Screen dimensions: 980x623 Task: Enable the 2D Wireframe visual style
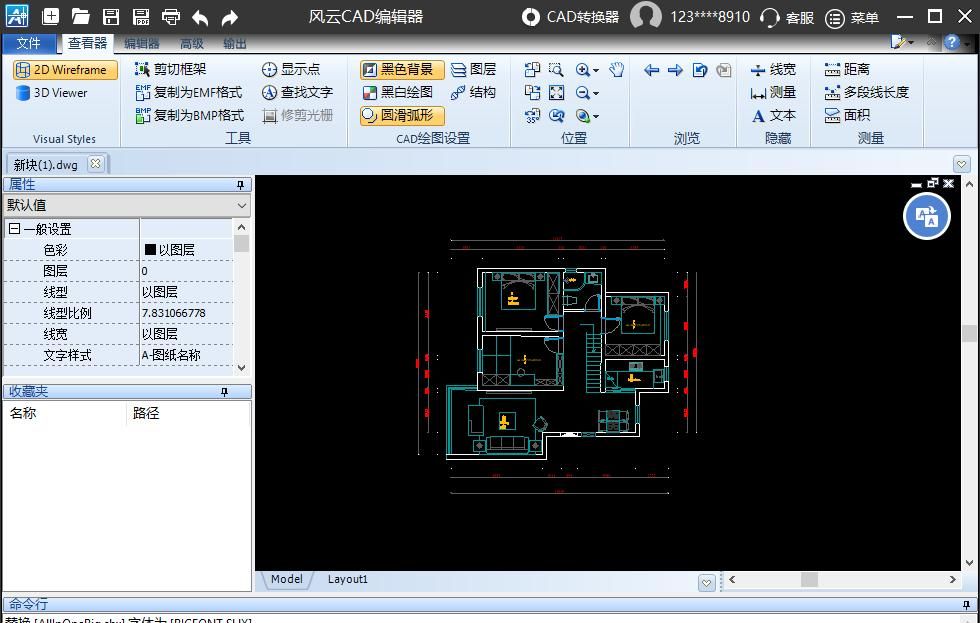[x=65, y=70]
